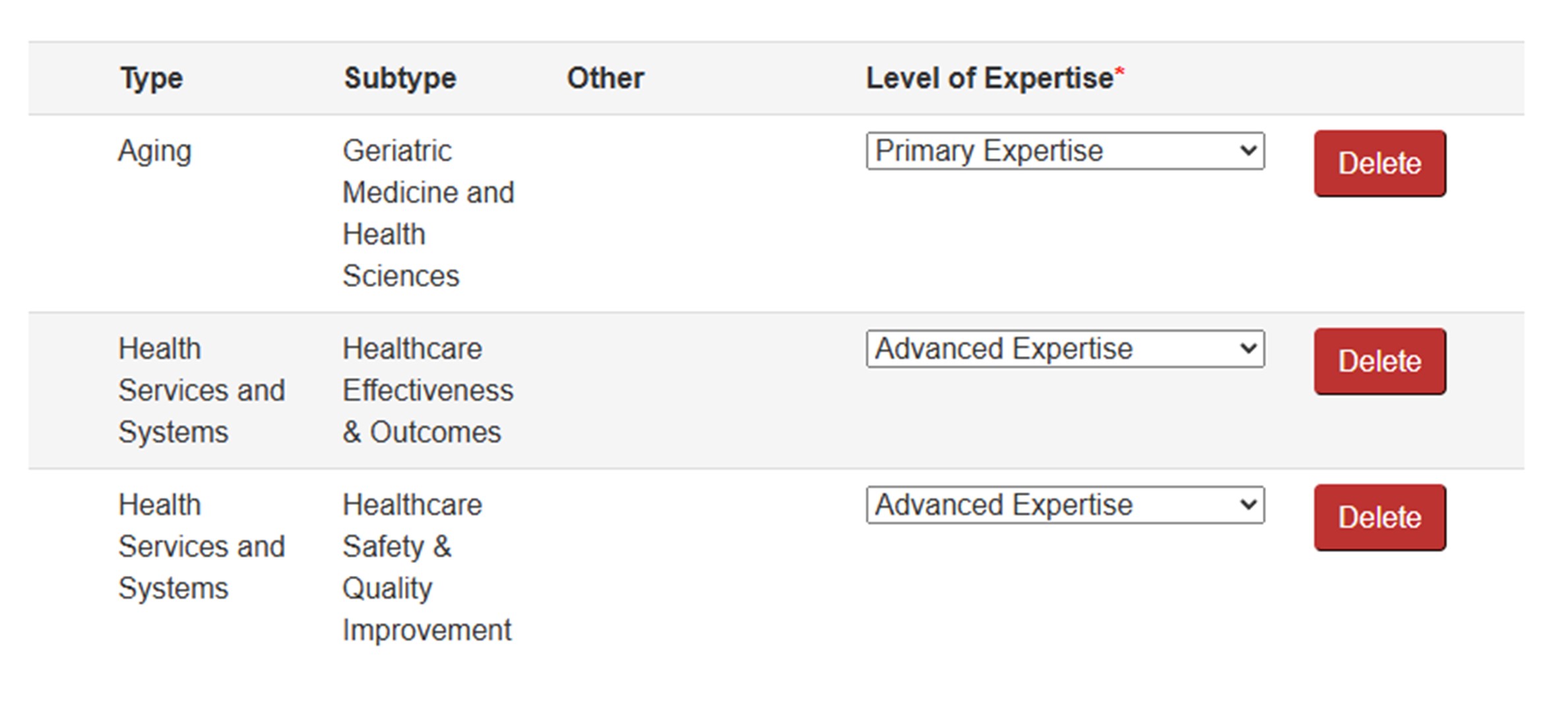Click the Healthcare Effectiveness & Outcomes subtype text
1568x702 pixels.
pos(427,391)
